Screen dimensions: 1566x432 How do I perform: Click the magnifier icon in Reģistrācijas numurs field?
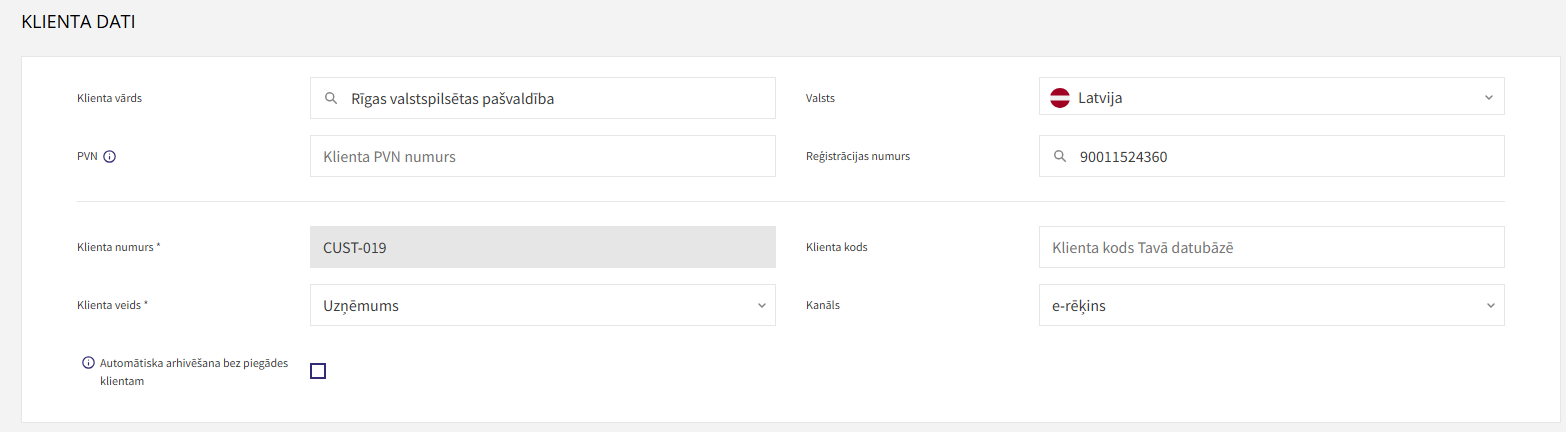[1060, 157]
